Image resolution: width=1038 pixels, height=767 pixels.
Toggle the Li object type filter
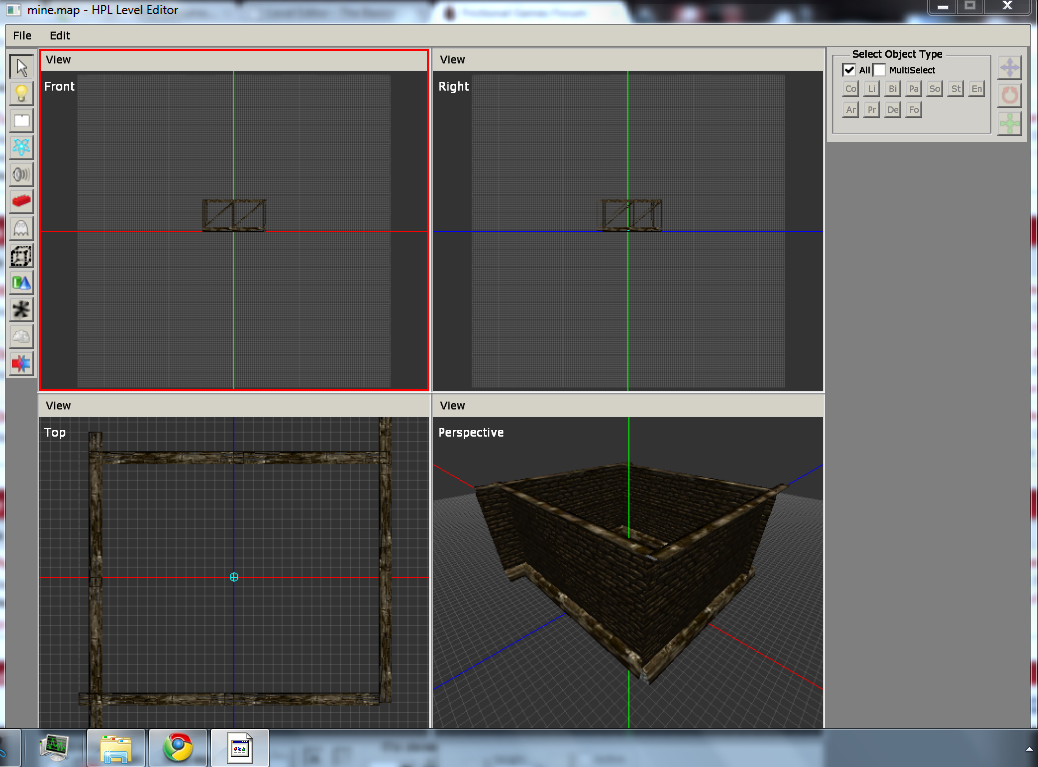(x=872, y=89)
